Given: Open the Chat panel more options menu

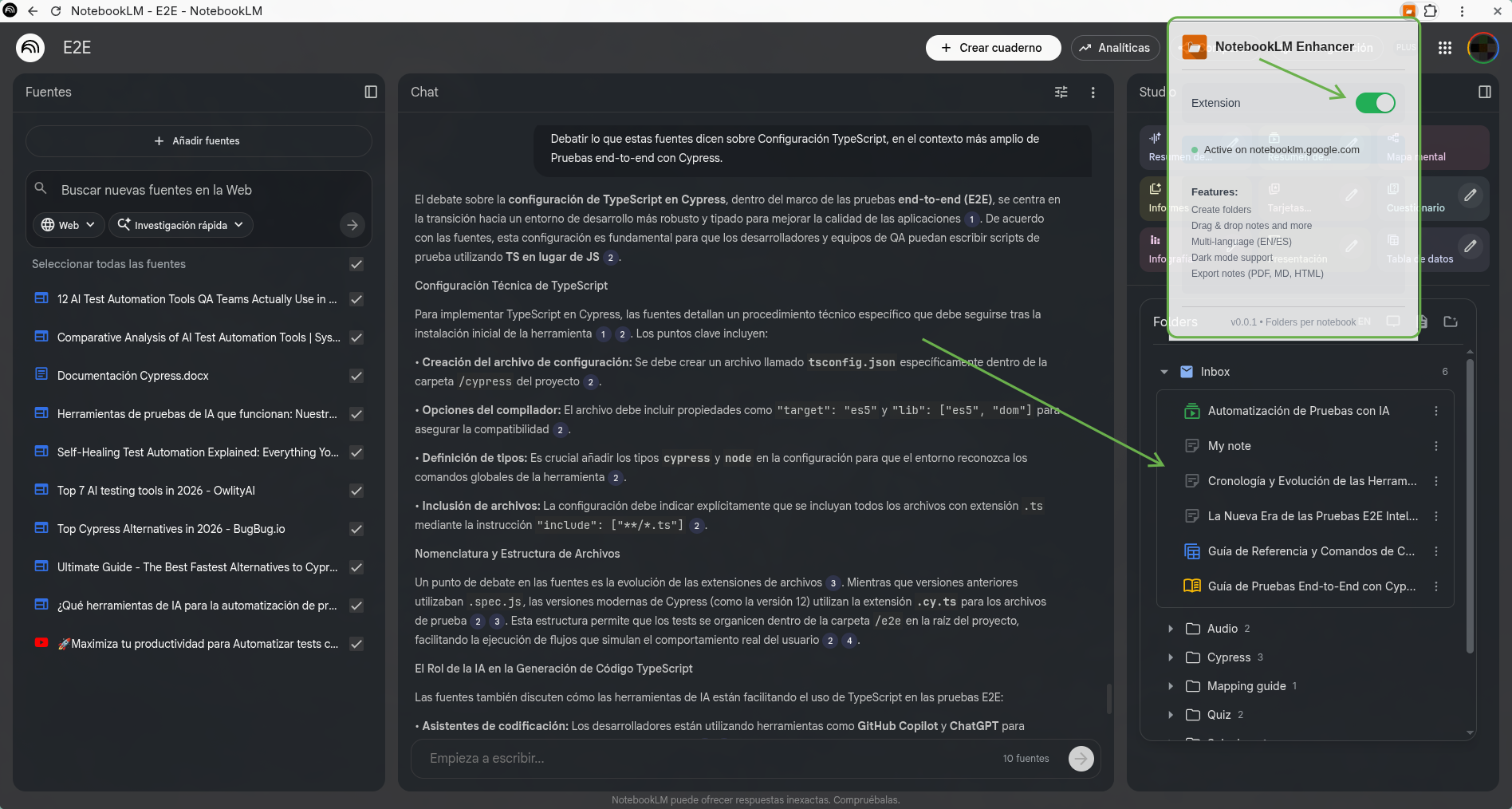Looking at the screenshot, I should 1093,93.
